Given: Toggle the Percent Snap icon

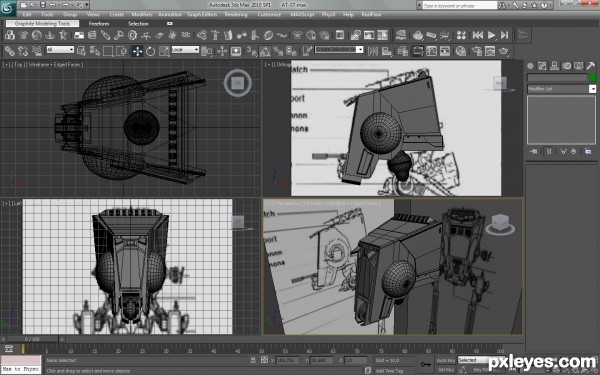Looking at the screenshot, I should [x=278, y=51].
